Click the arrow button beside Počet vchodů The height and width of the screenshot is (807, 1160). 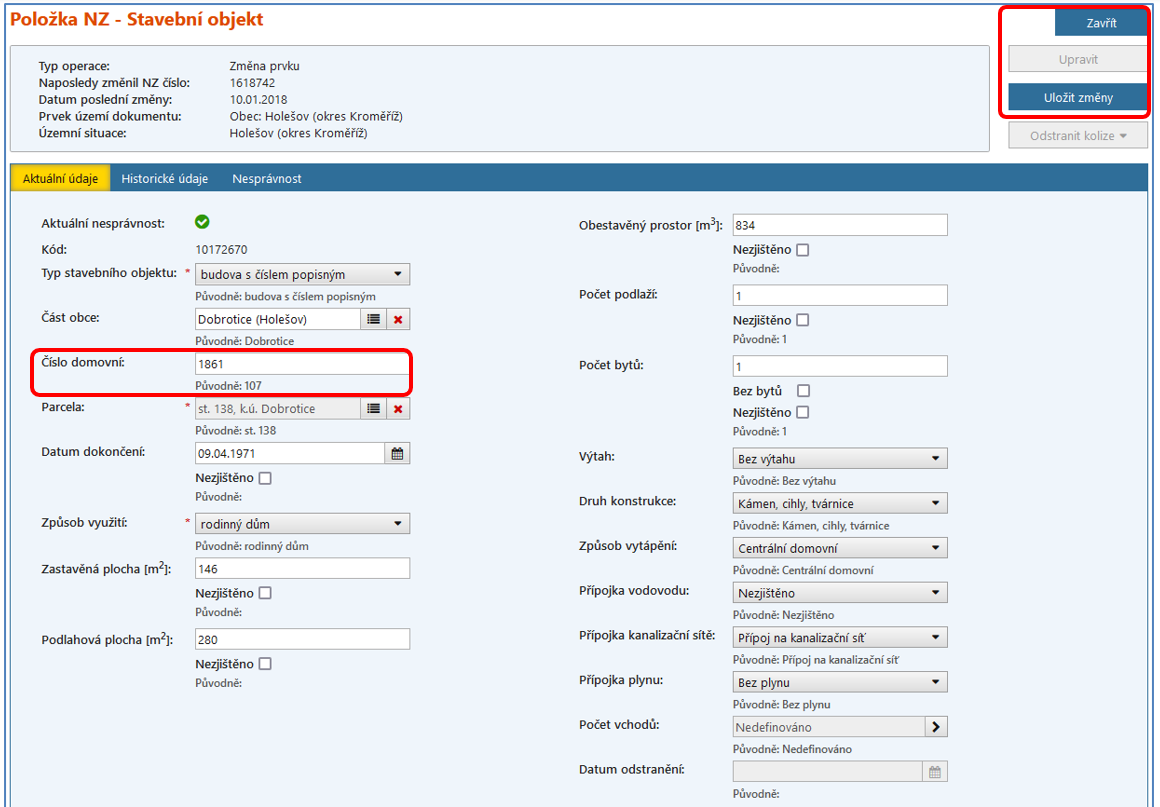[935, 727]
